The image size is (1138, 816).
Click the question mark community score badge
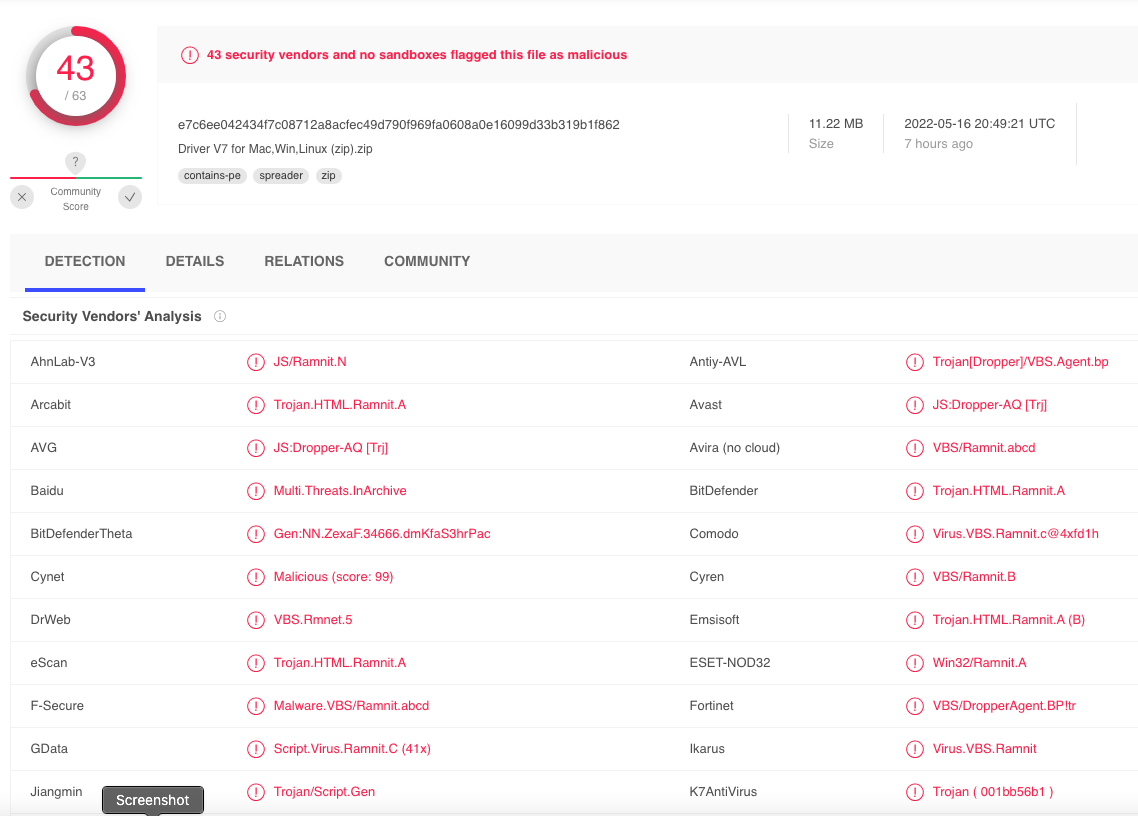pos(75,162)
